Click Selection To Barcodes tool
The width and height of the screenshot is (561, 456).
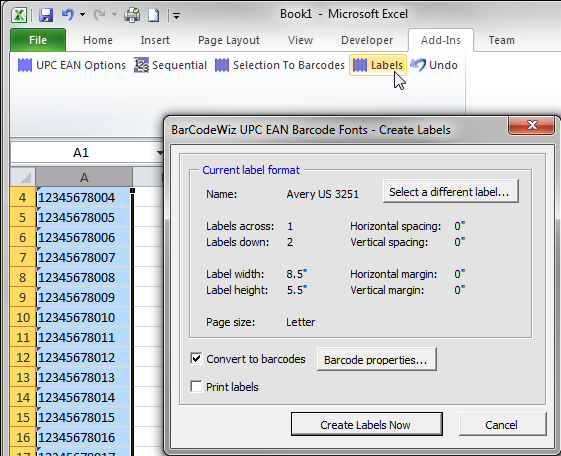279,65
